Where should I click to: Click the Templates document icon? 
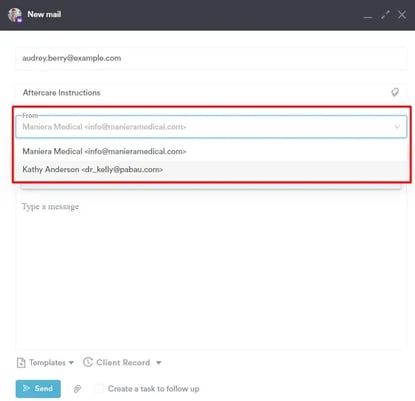[x=21, y=363]
